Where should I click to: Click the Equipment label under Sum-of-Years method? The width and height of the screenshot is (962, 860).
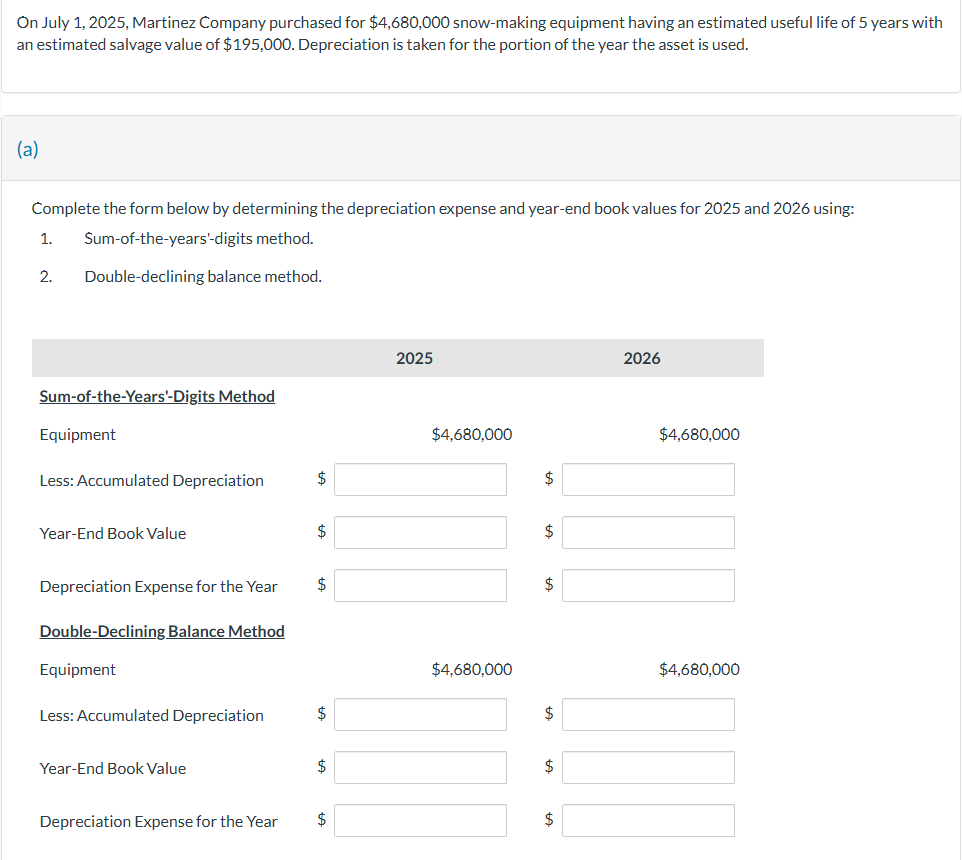pos(77,434)
